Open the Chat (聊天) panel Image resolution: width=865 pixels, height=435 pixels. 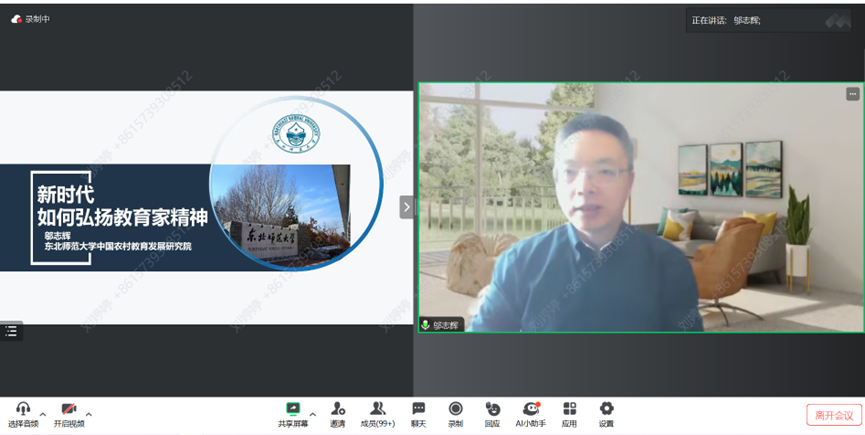418,410
